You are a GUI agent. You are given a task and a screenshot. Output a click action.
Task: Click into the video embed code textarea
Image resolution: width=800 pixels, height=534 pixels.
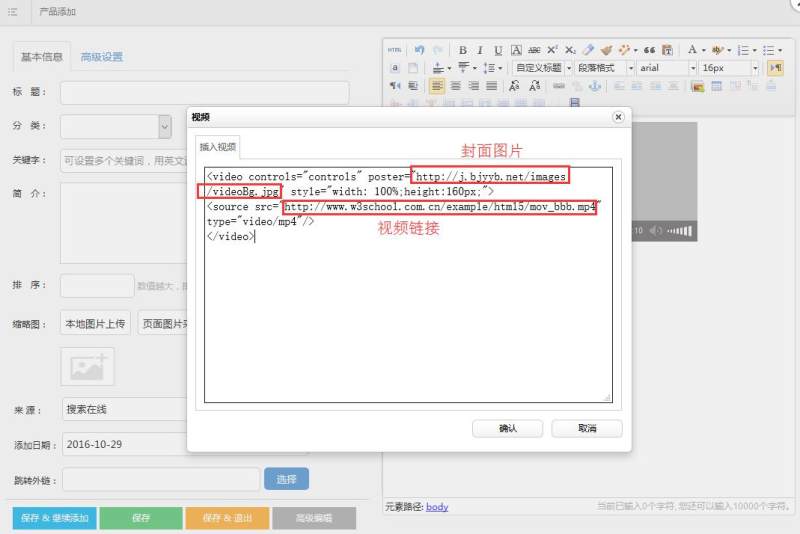tap(408, 320)
